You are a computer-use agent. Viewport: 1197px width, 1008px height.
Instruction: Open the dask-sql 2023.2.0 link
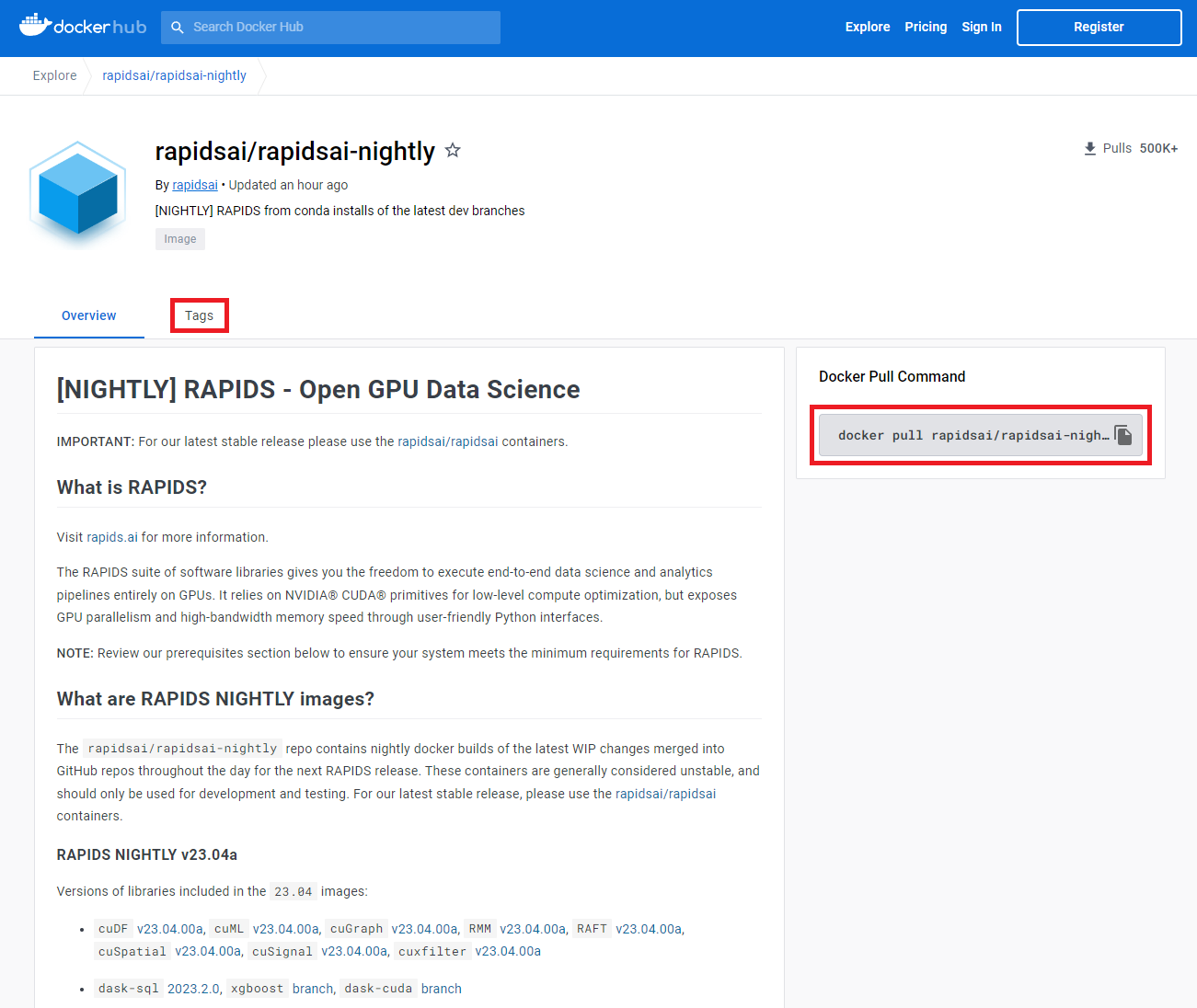[193, 989]
